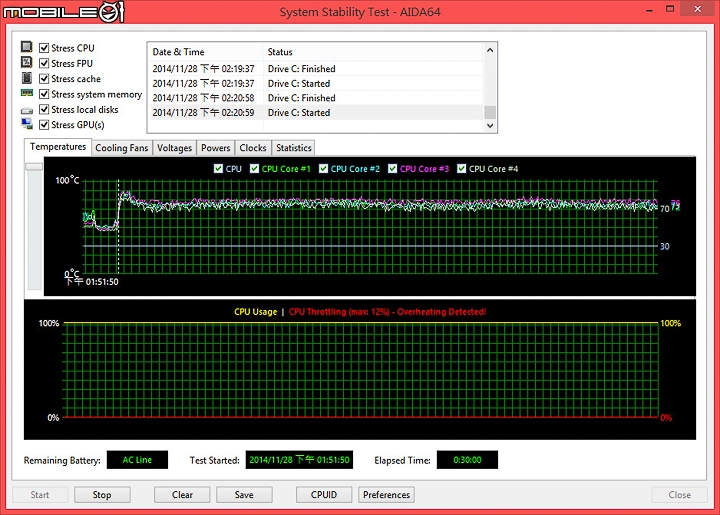Click the Date & Time column header
Image resolution: width=720 pixels, height=515 pixels.
coord(205,52)
